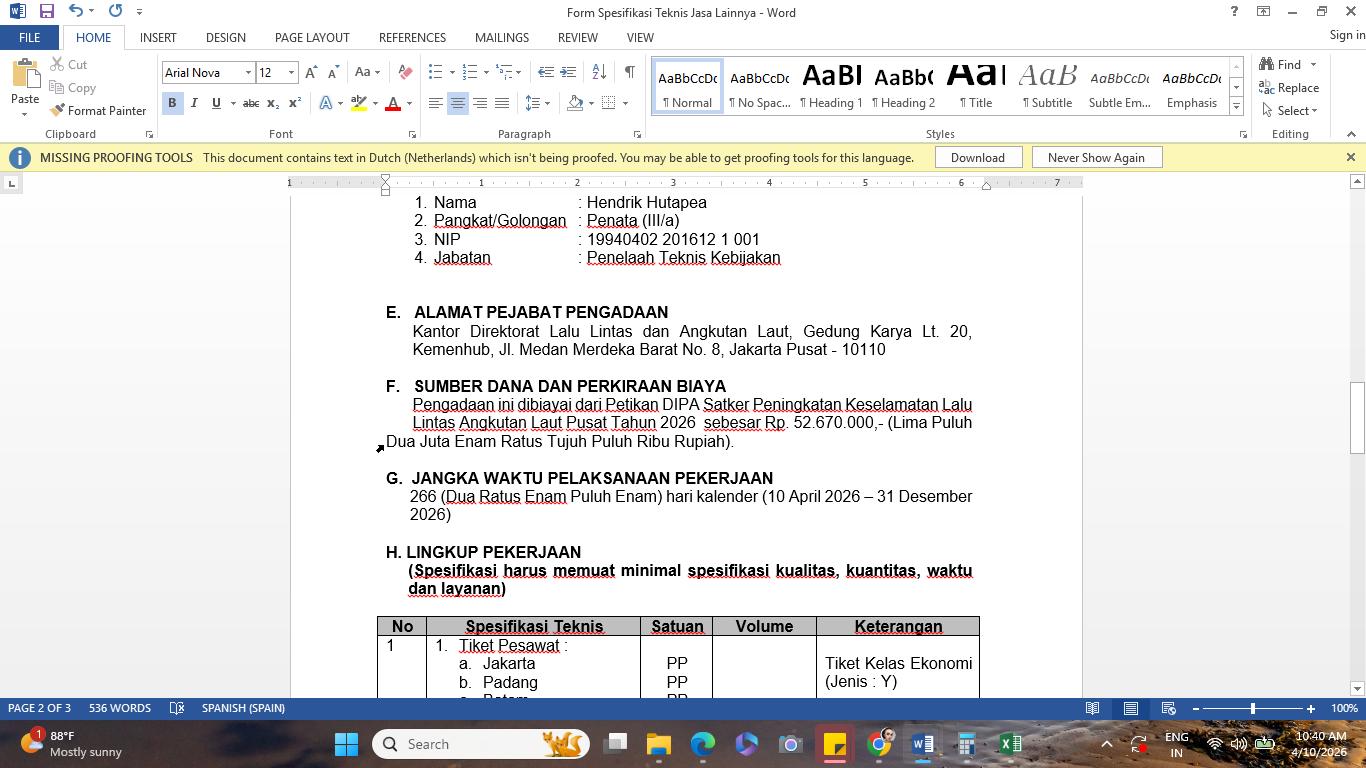This screenshot has height=768, width=1366.
Task: Switch to the PAGE LAYOUT tab
Action: (x=312, y=37)
